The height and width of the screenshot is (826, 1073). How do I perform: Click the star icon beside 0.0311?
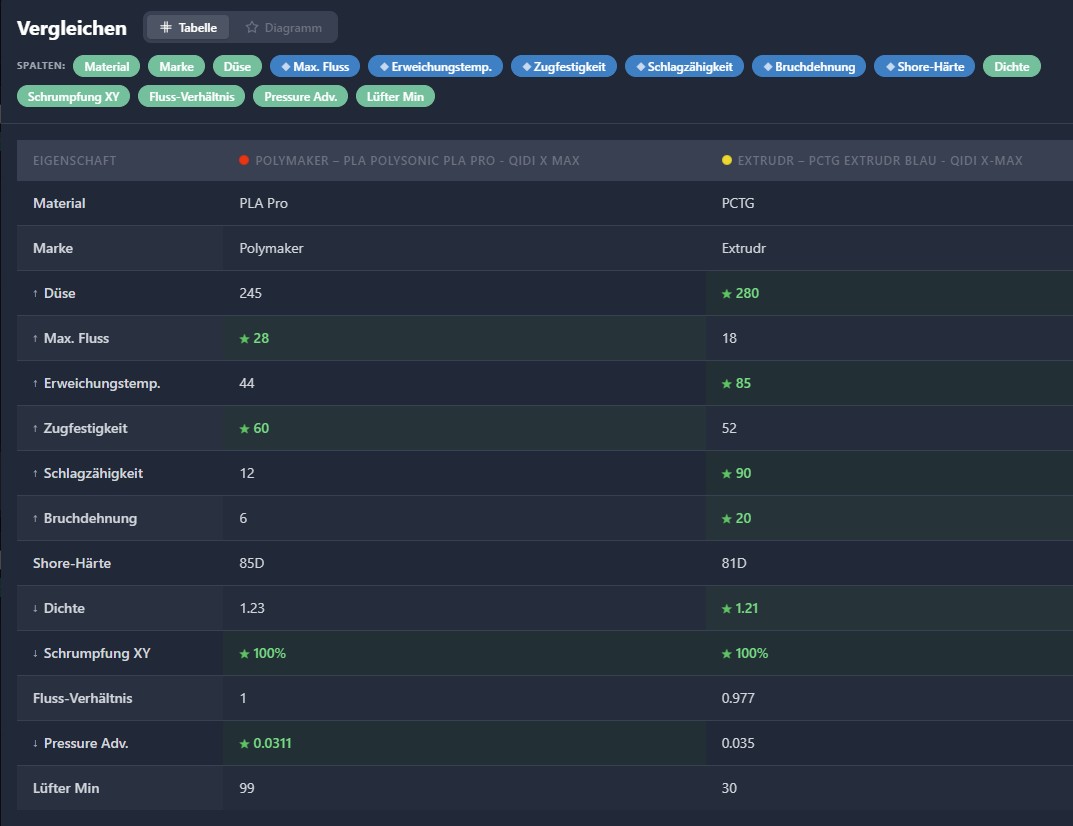point(244,744)
